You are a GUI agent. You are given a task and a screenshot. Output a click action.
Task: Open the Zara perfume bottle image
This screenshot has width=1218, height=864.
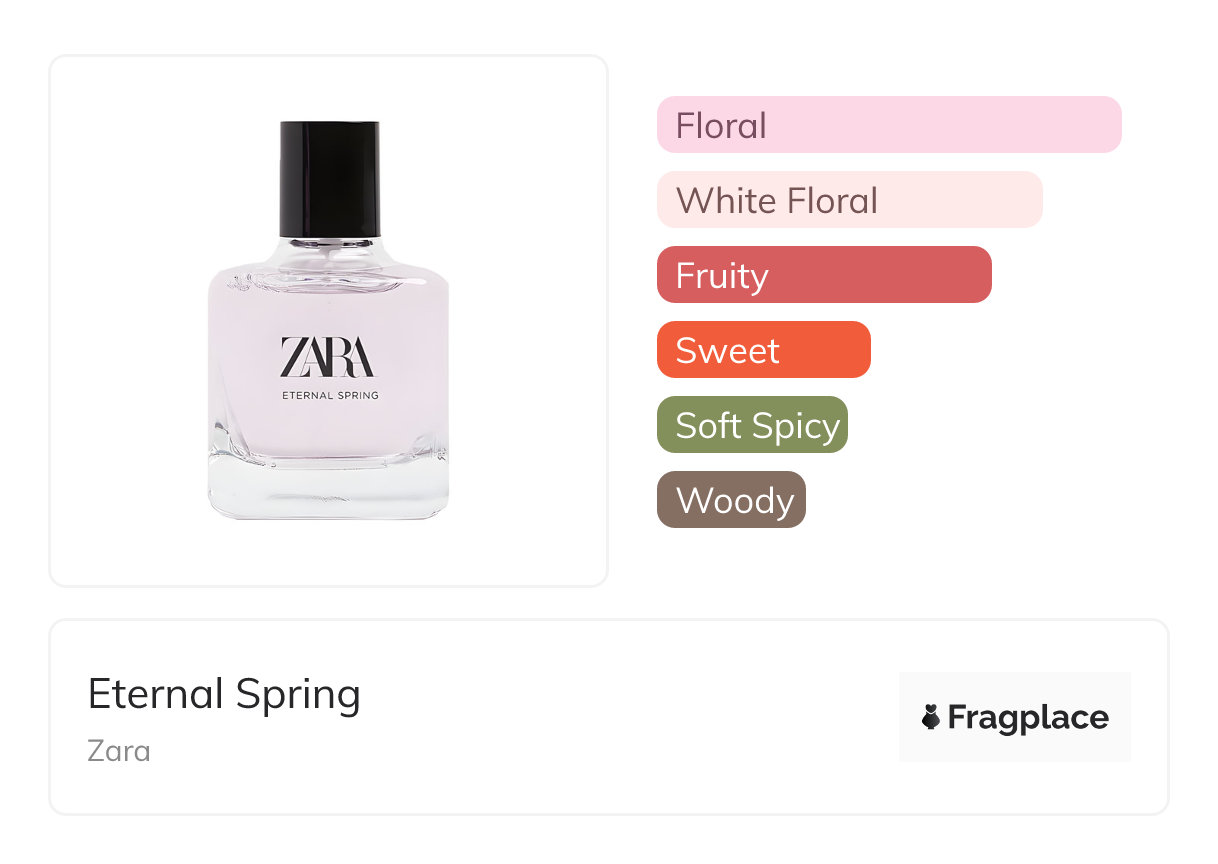pyautogui.click(x=329, y=320)
